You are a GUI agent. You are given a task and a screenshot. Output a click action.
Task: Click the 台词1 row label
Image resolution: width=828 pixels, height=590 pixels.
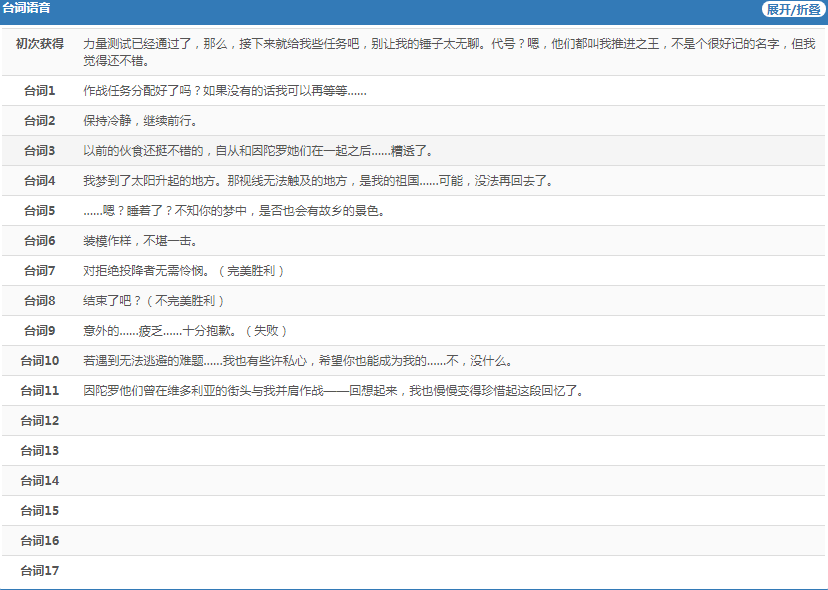click(40, 91)
